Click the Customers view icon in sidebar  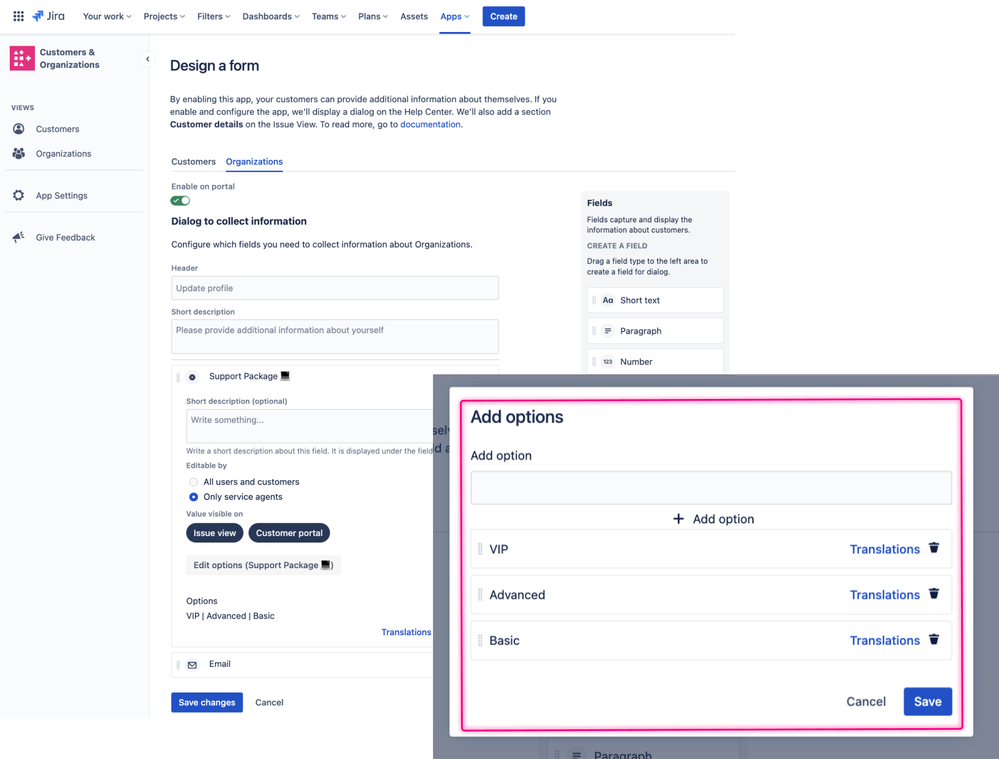click(x=18, y=129)
